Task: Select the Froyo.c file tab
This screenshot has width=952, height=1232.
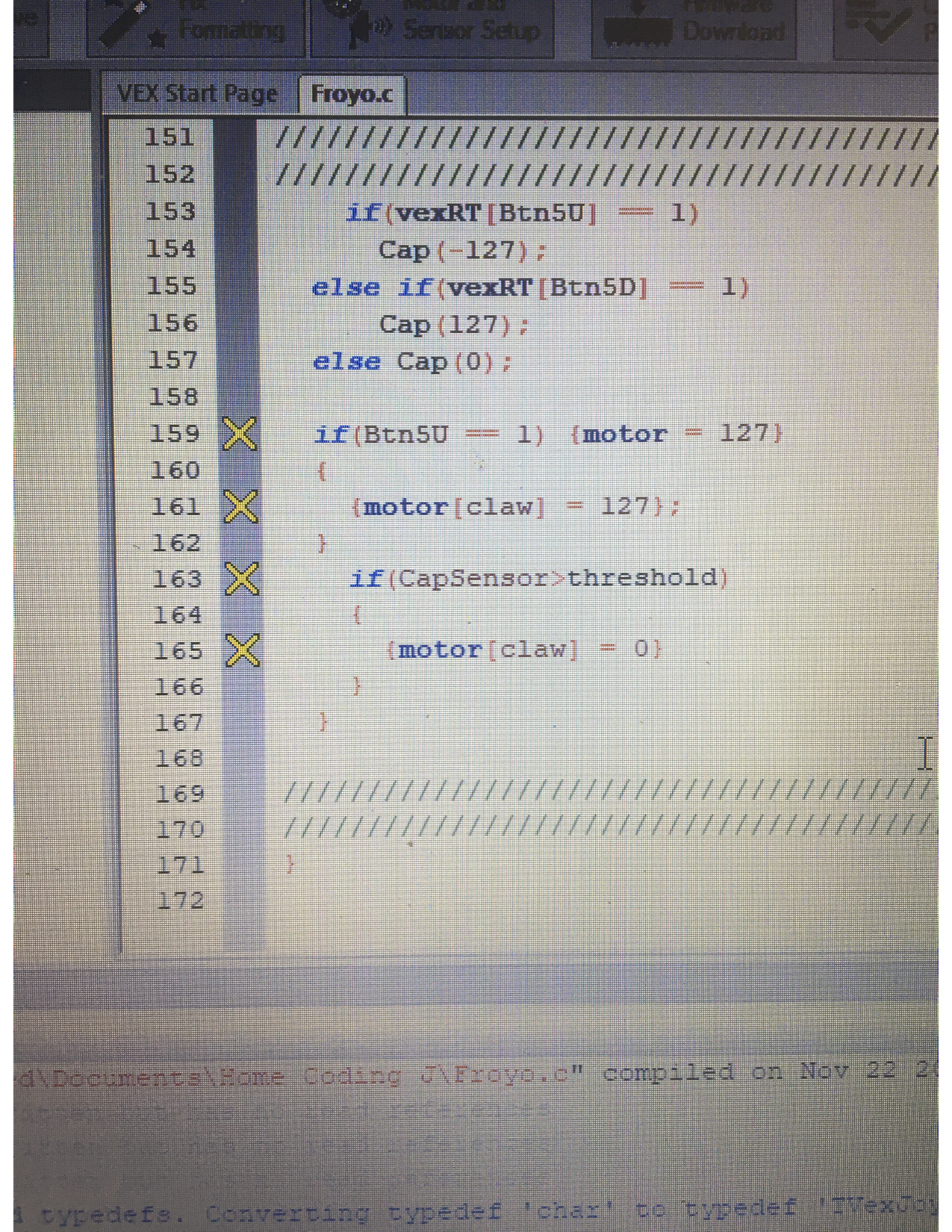Action: [351, 94]
